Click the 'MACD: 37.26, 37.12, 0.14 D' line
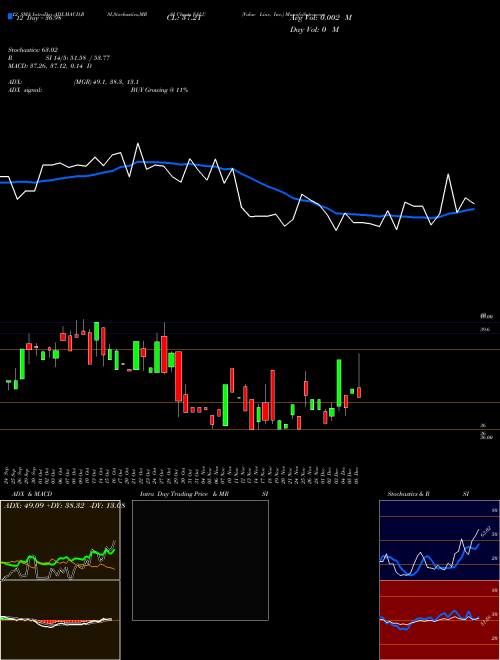This screenshot has height=660, width=500. [50, 66]
